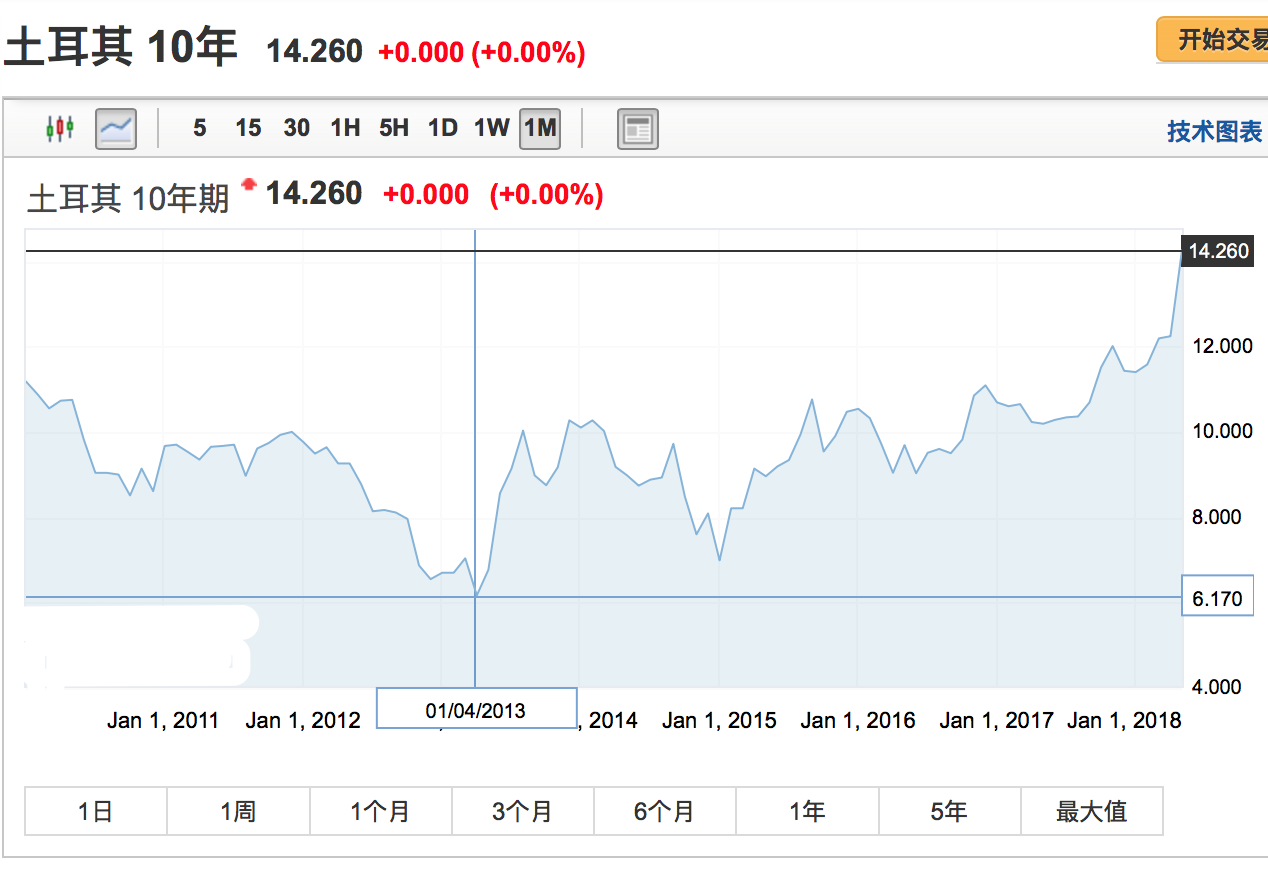This screenshot has width=1268, height=872.
Task: Click the red marker next to the chart title
Action: click(x=249, y=185)
